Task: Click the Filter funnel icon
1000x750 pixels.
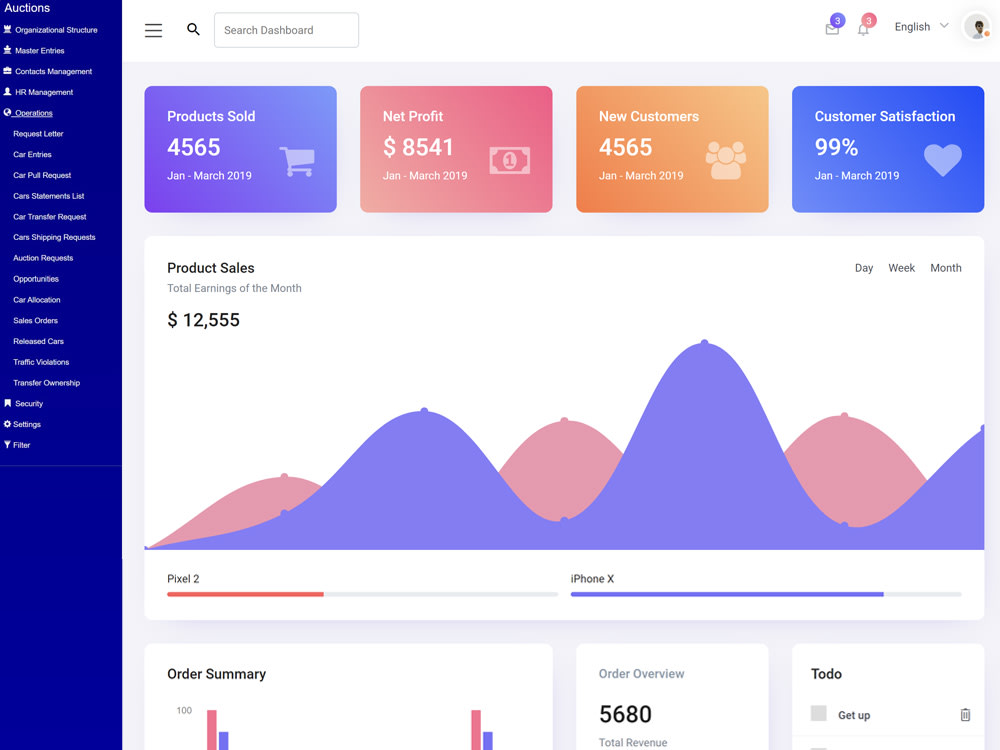Action: click(8, 445)
